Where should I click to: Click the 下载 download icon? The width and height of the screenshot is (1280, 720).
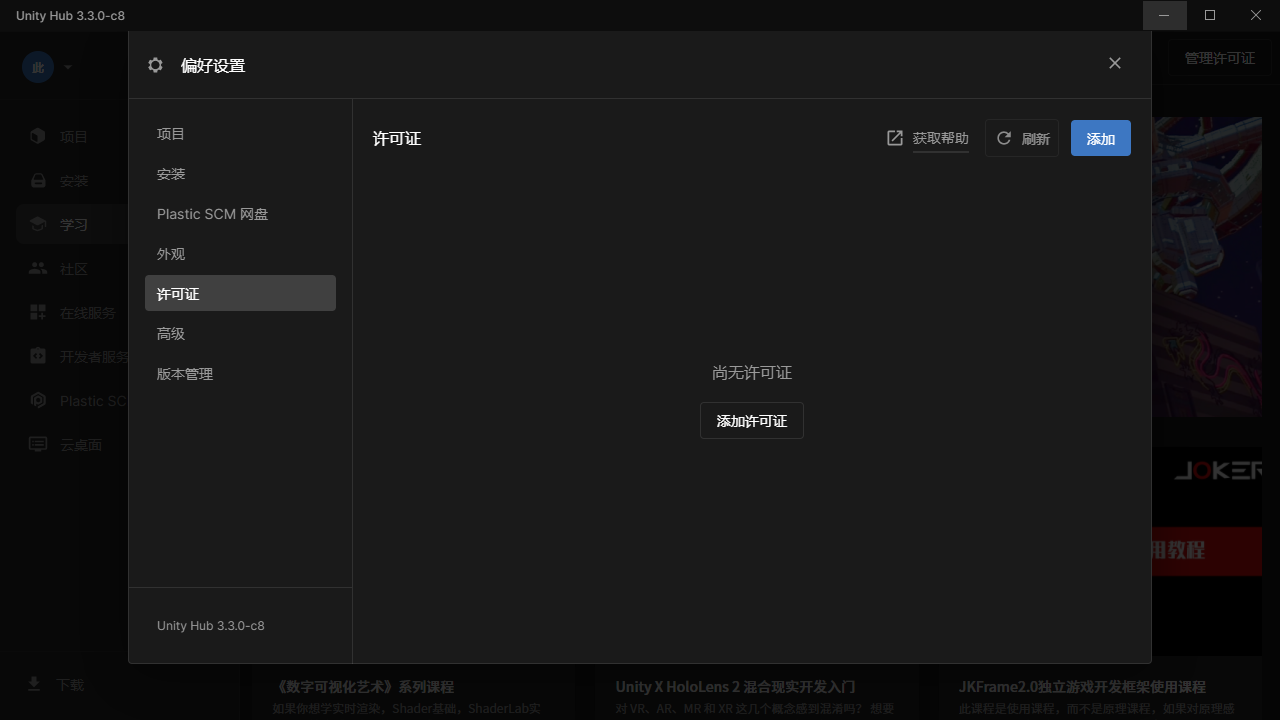point(34,684)
